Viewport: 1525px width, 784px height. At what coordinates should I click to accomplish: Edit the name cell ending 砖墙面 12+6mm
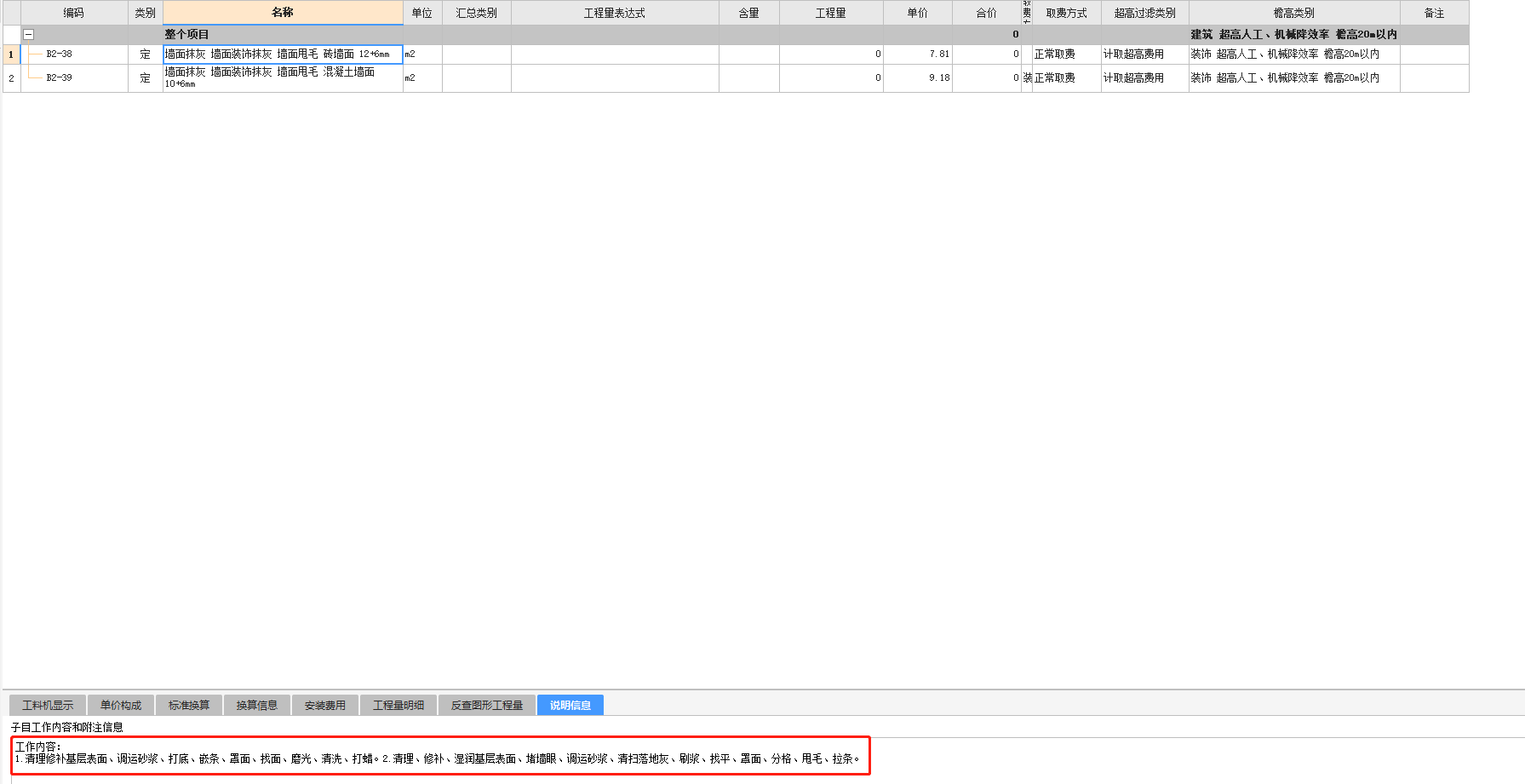click(x=283, y=54)
